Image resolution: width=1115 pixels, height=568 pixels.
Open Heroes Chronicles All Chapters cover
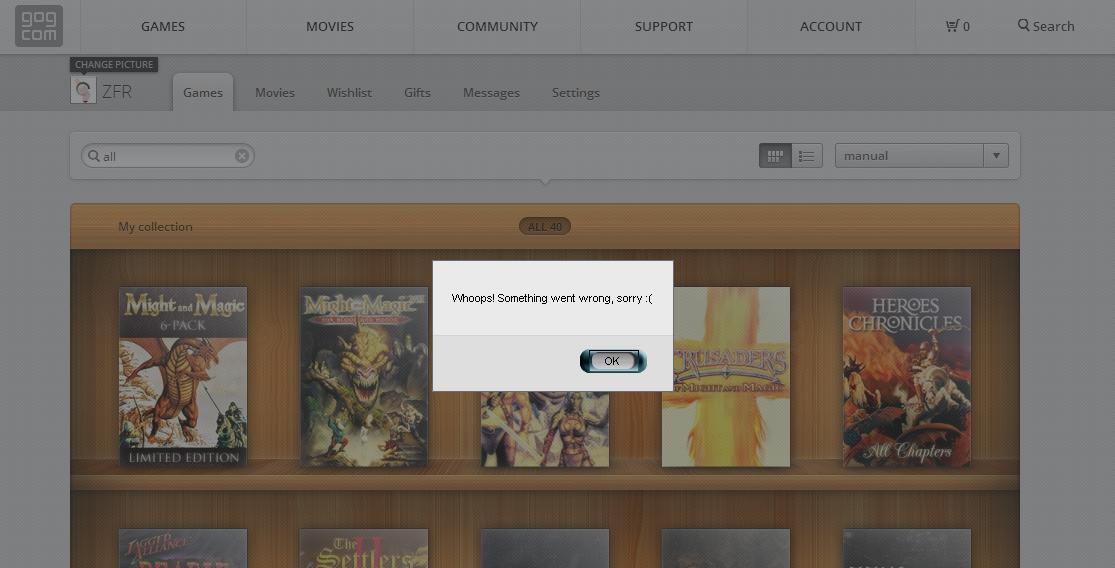pos(907,377)
